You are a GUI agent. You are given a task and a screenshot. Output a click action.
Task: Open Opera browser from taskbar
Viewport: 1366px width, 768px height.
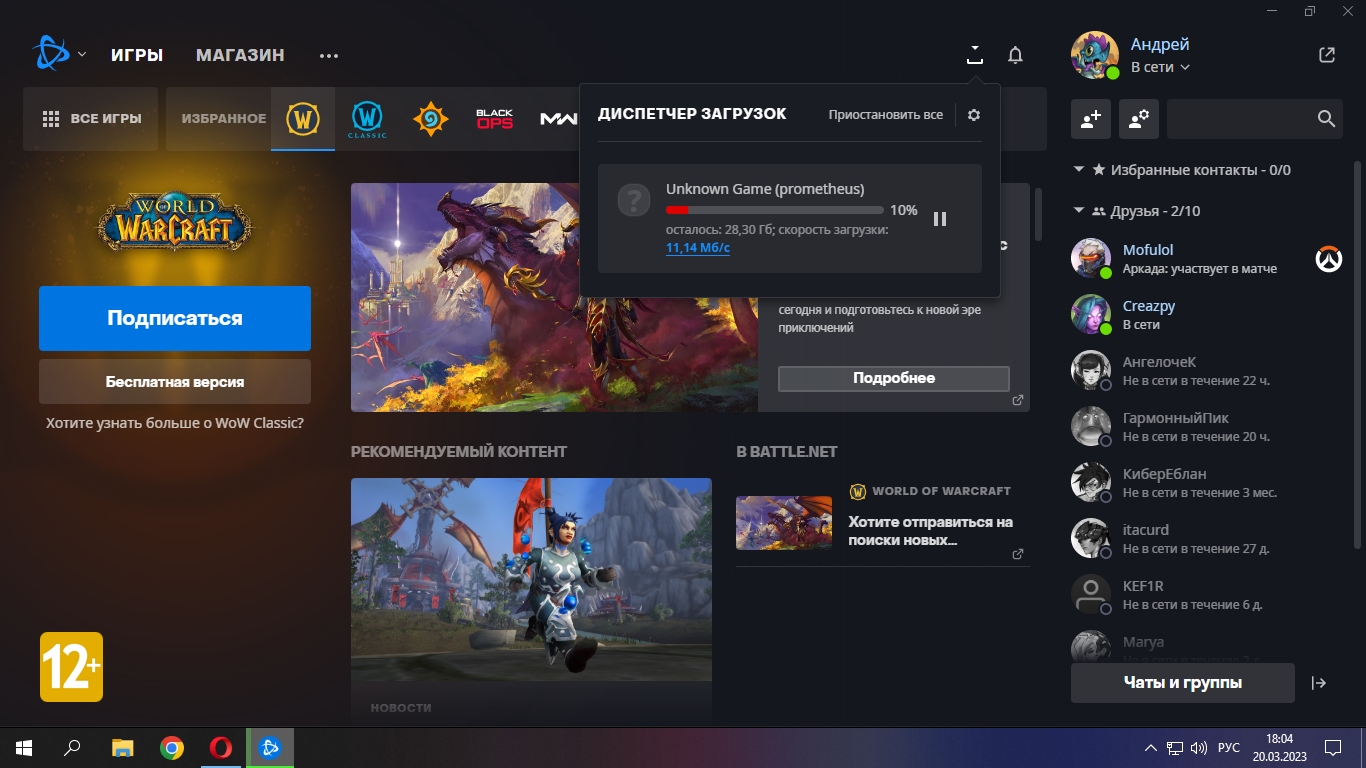221,747
